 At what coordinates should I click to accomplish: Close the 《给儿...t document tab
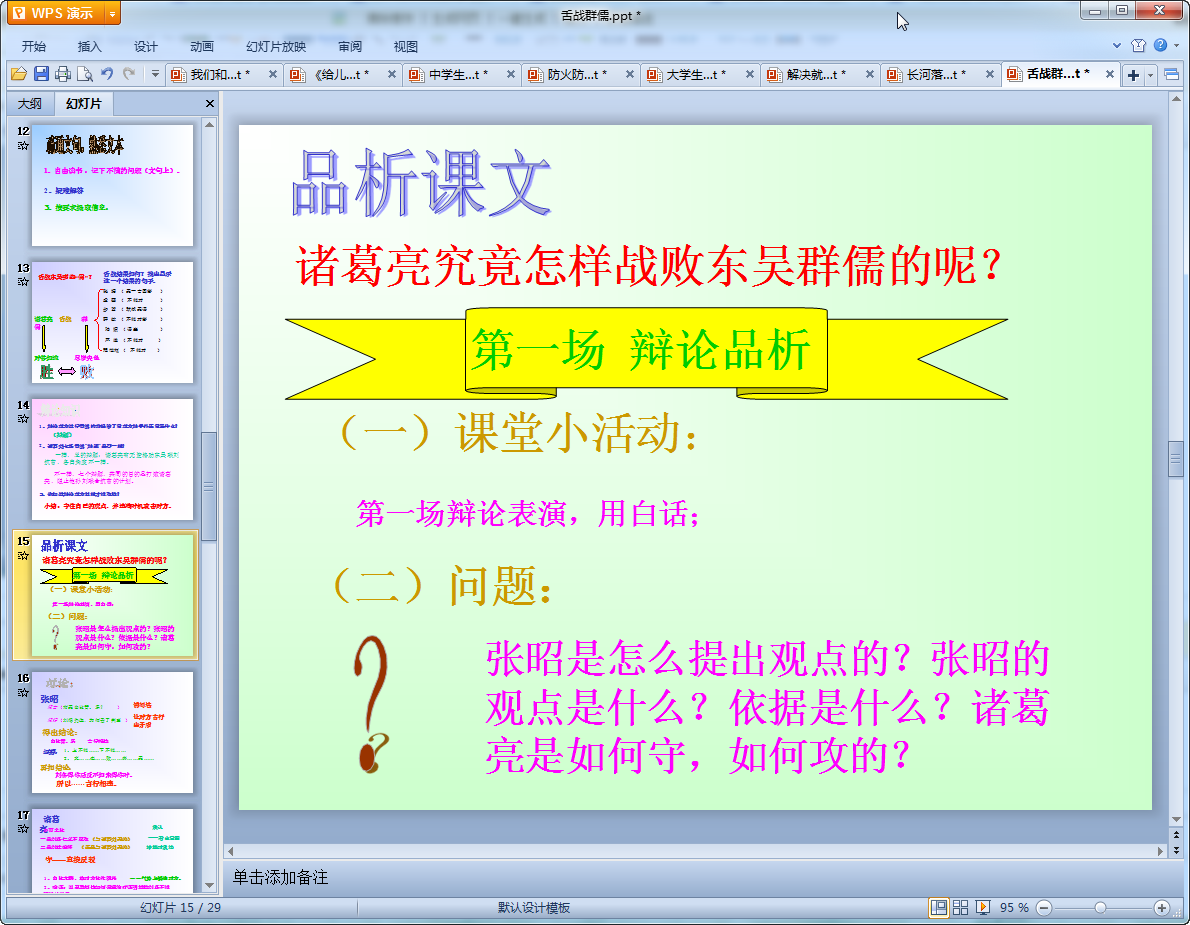(x=392, y=74)
